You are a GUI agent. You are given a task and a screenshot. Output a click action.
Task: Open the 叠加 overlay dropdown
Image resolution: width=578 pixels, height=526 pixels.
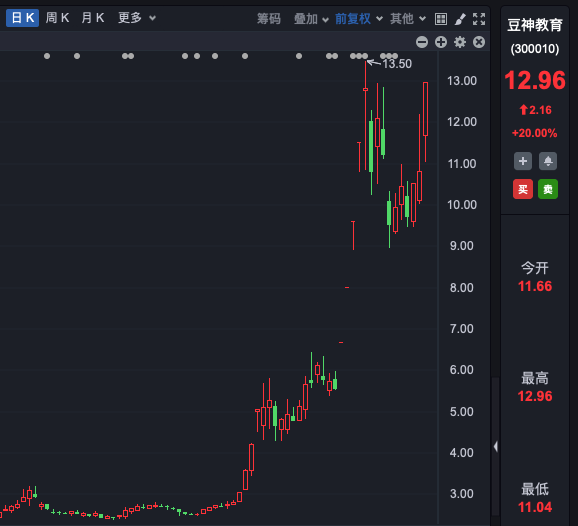[311, 19]
